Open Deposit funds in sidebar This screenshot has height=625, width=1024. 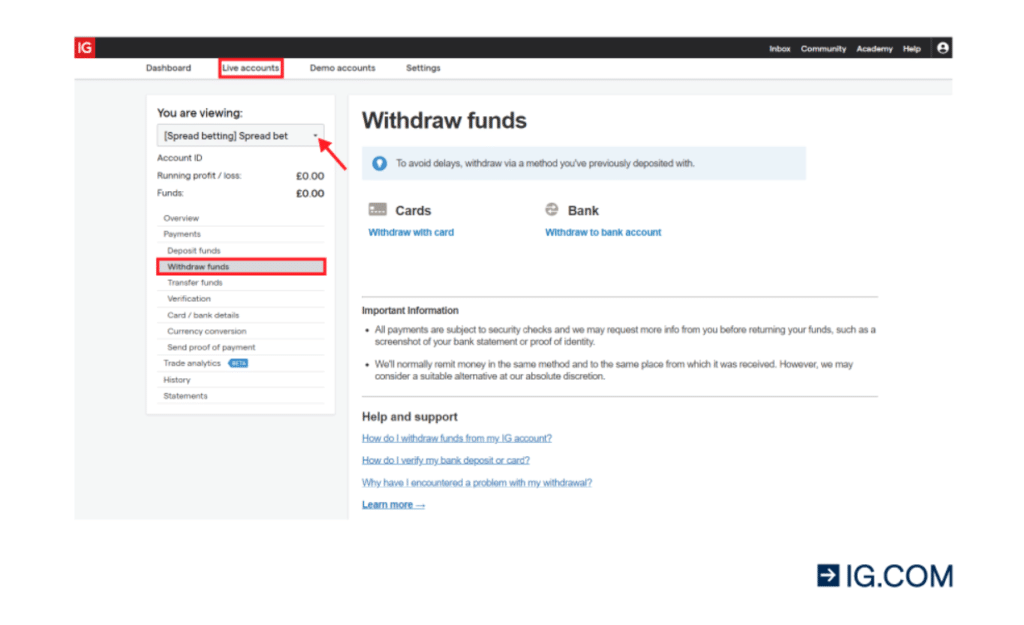(241, 251)
